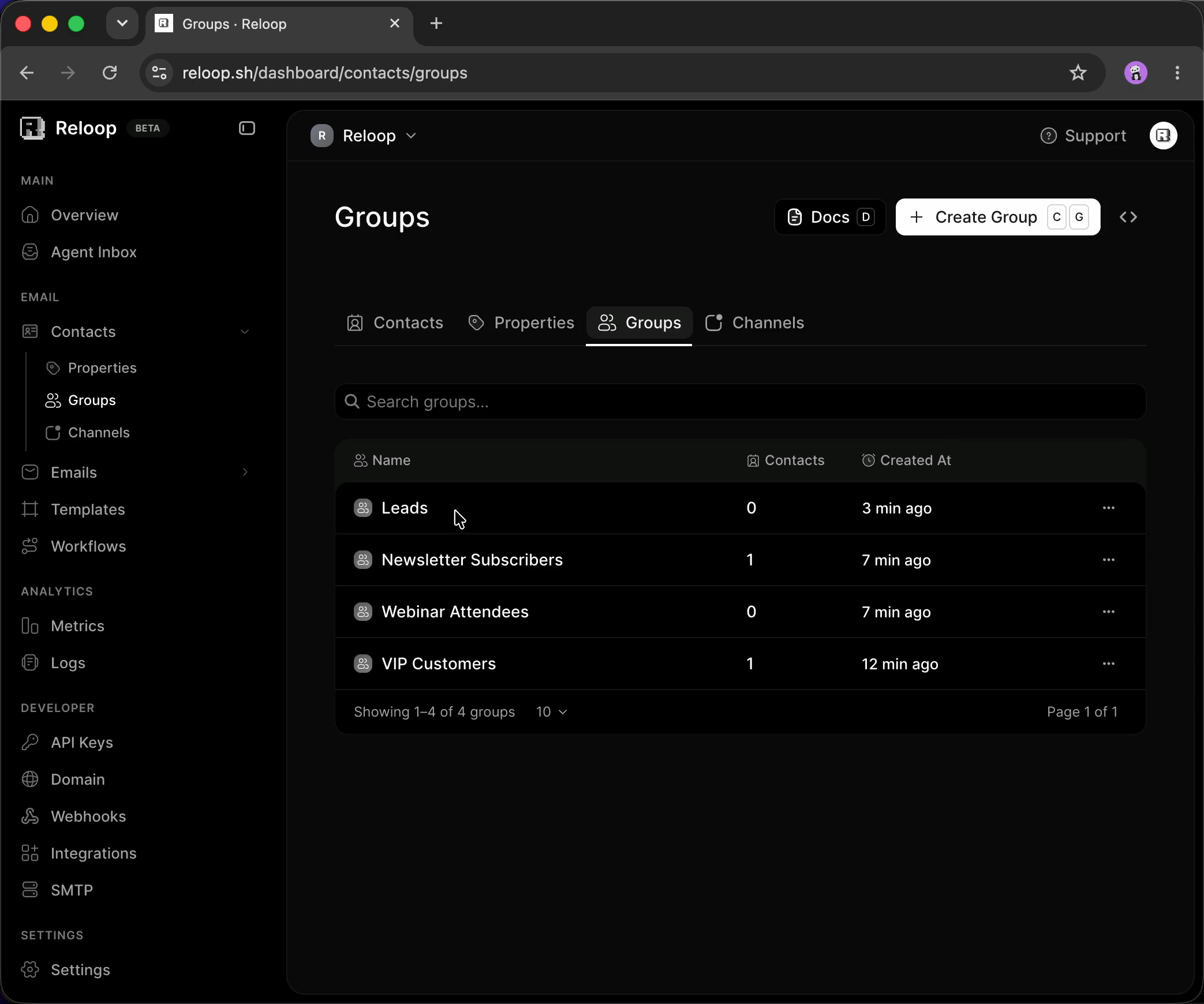Screen dimensions: 1204x1004
Task: Click the address bar URL
Action: coord(325,73)
